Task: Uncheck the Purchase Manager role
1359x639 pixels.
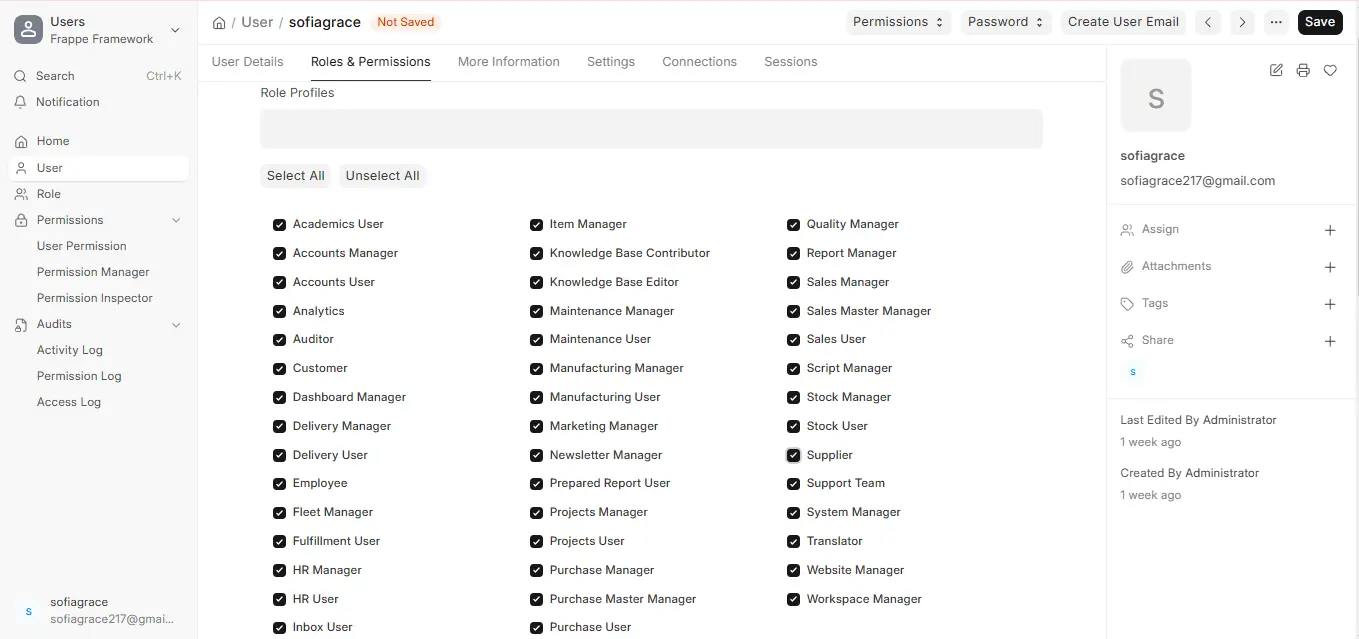Action: [537, 571]
